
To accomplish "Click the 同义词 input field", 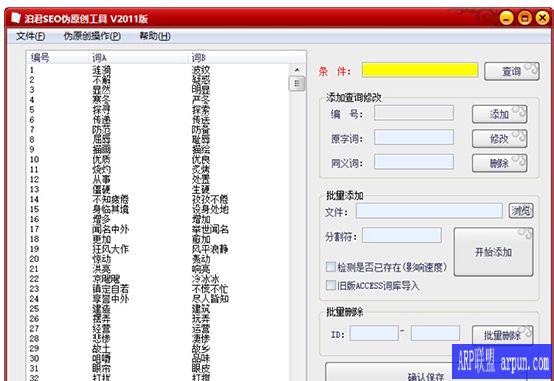I will coord(414,162).
